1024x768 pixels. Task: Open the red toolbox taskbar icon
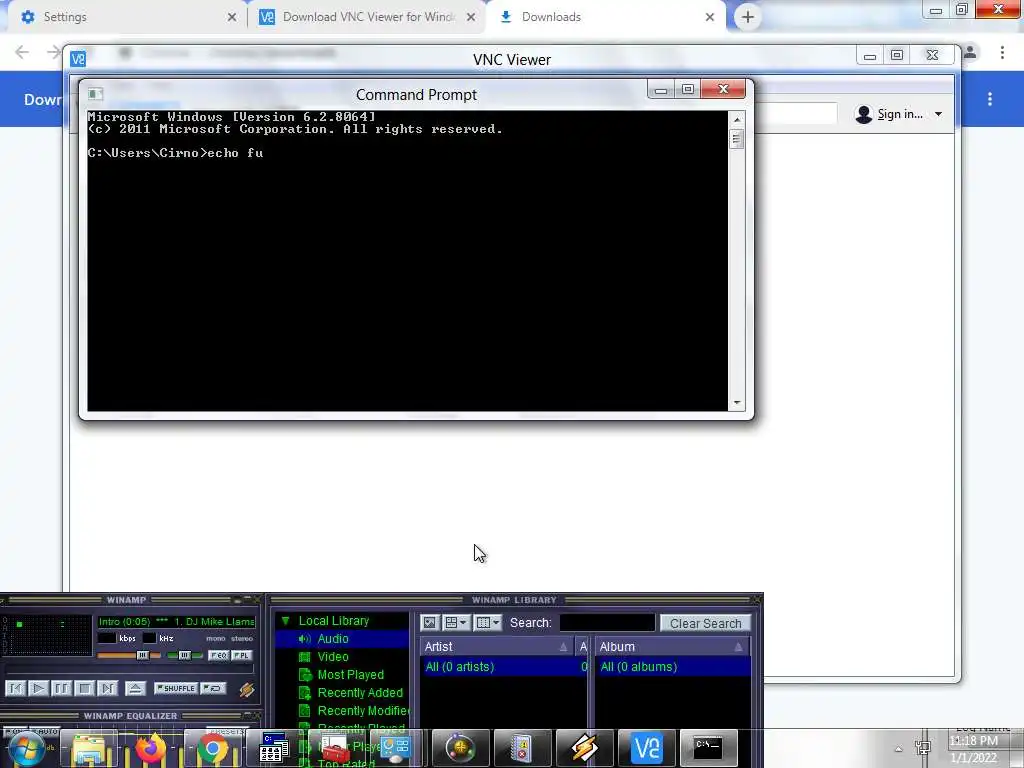click(336, 748)
